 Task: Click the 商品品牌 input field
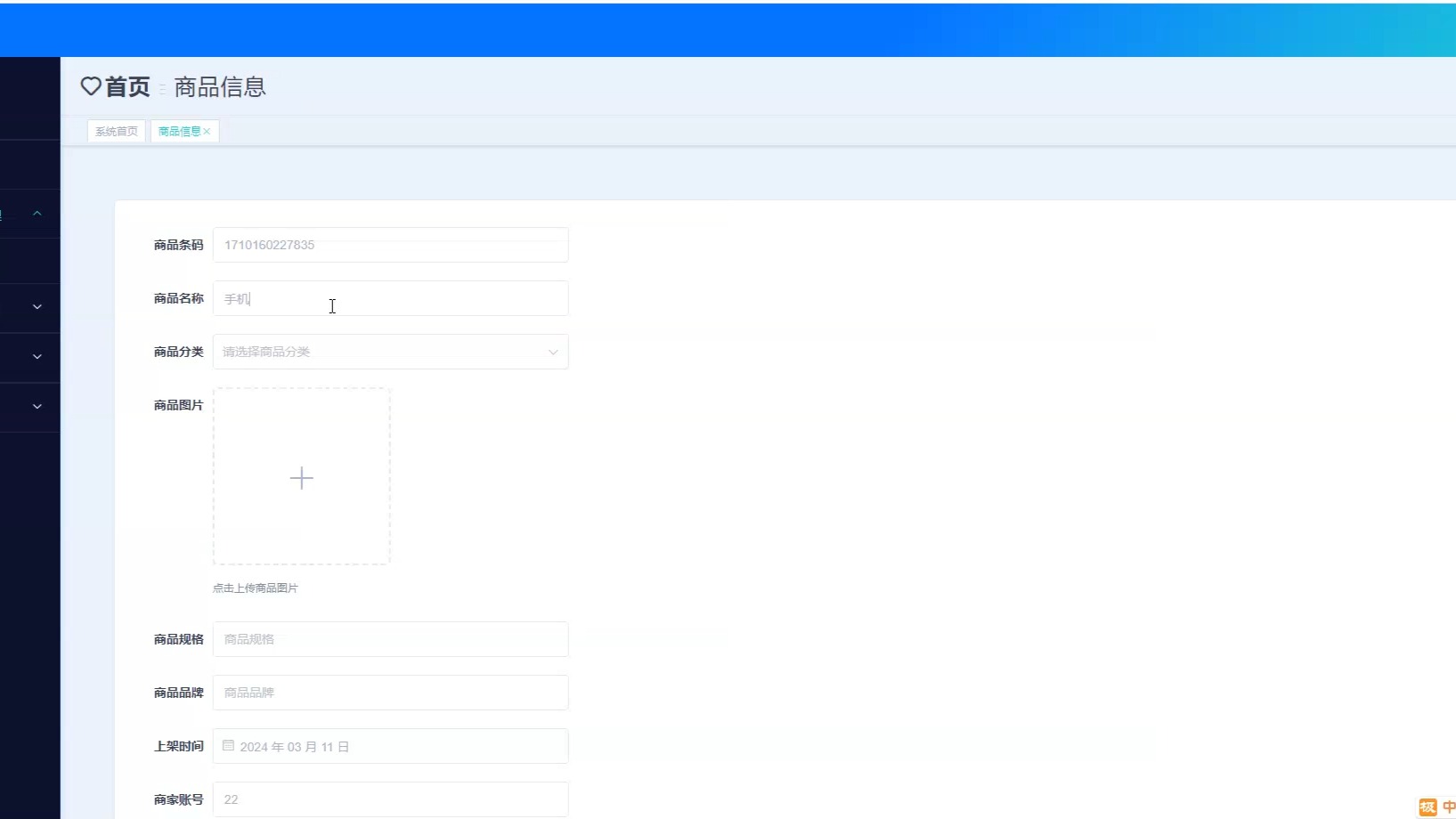click(390, 693)
